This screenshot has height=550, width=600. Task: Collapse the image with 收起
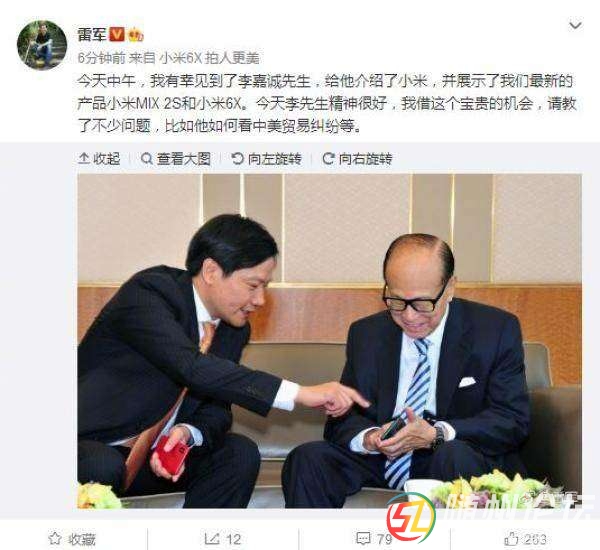point(99,158)
